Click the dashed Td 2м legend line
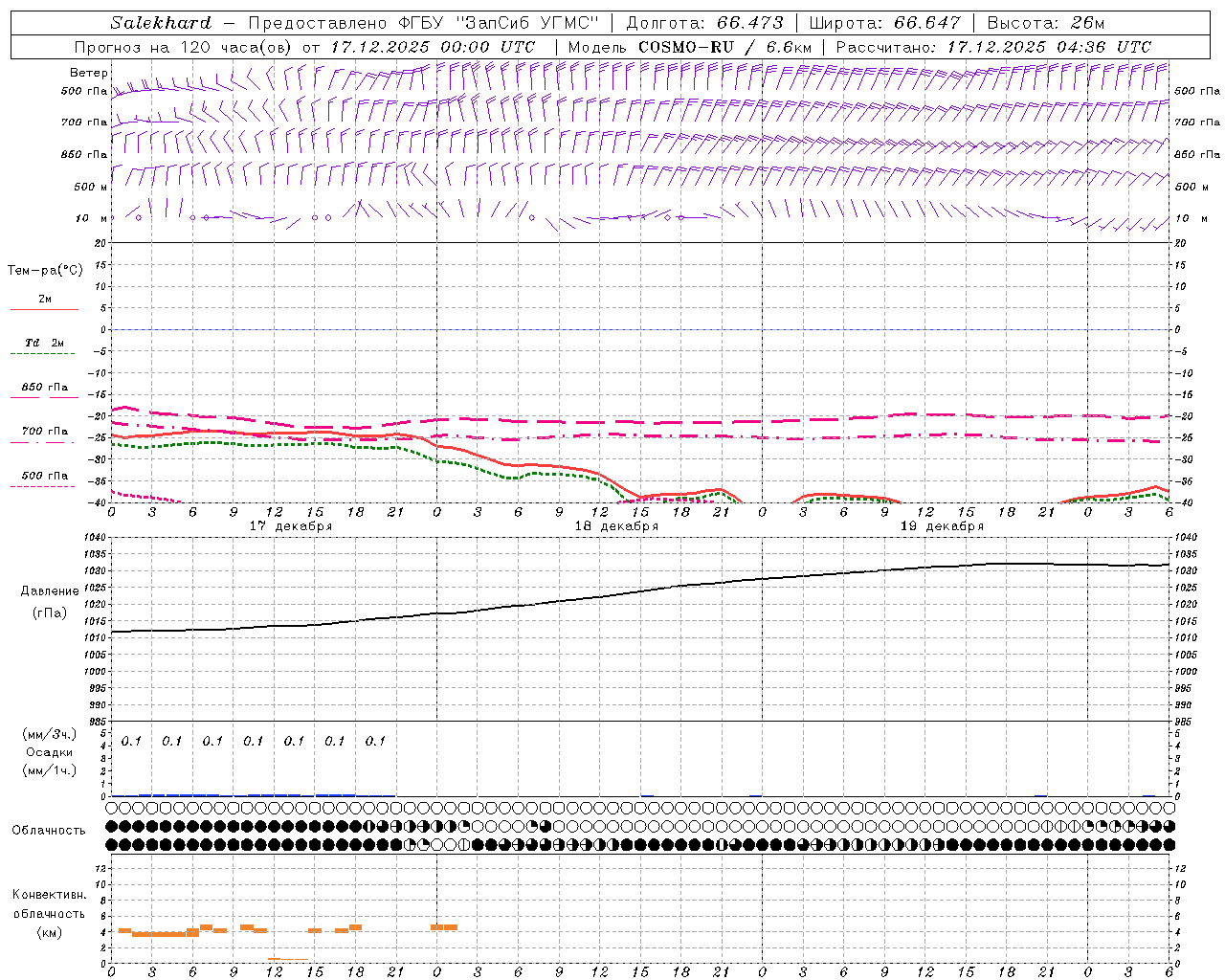Viewport: 1225px width, 980px height. 43,353
